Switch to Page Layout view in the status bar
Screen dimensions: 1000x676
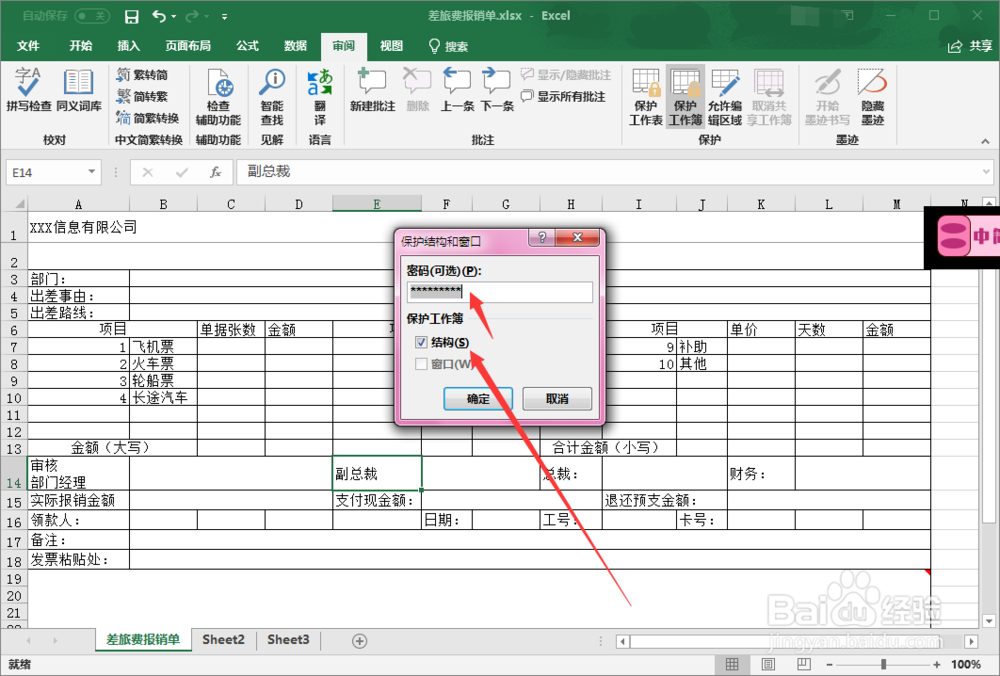click(x=768, y=665)
